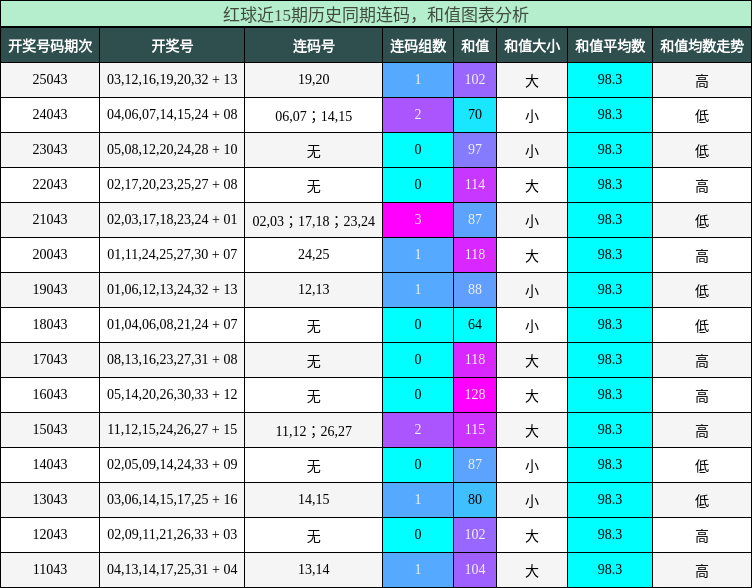Click consecutive pair 19,20 cell
This screenshot has width=752, height=588.
314,79
